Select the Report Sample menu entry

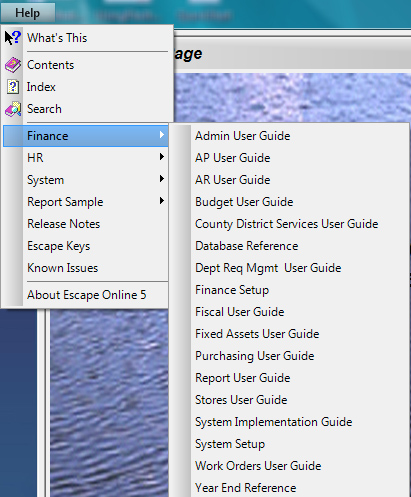tap(86, 202)
